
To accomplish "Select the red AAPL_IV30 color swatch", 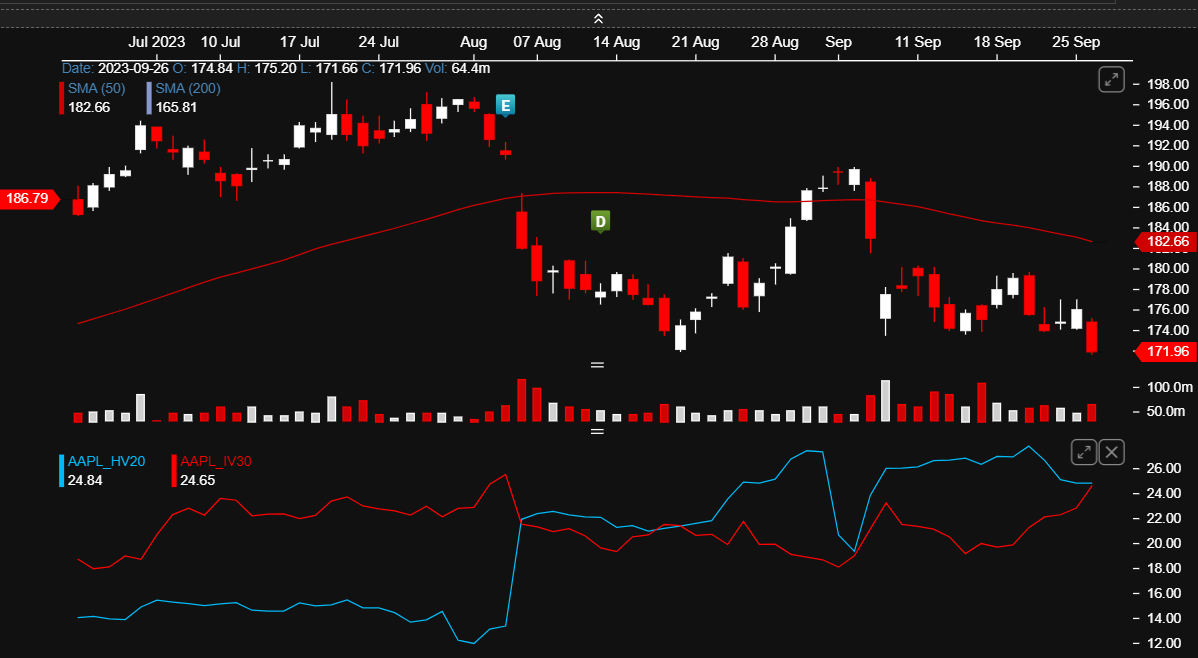I will click(x=174, y=471).
